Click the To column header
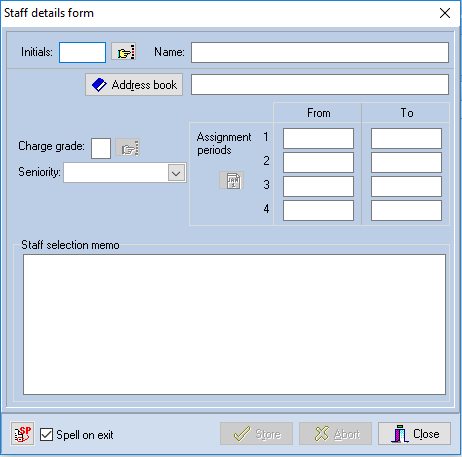 407,113
